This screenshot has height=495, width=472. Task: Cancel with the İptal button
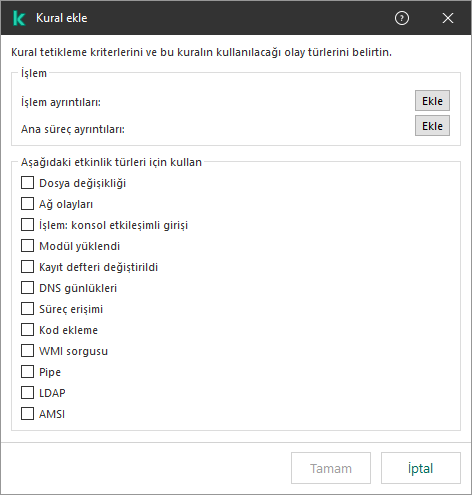pyautogui.click(x=421, y=468)
